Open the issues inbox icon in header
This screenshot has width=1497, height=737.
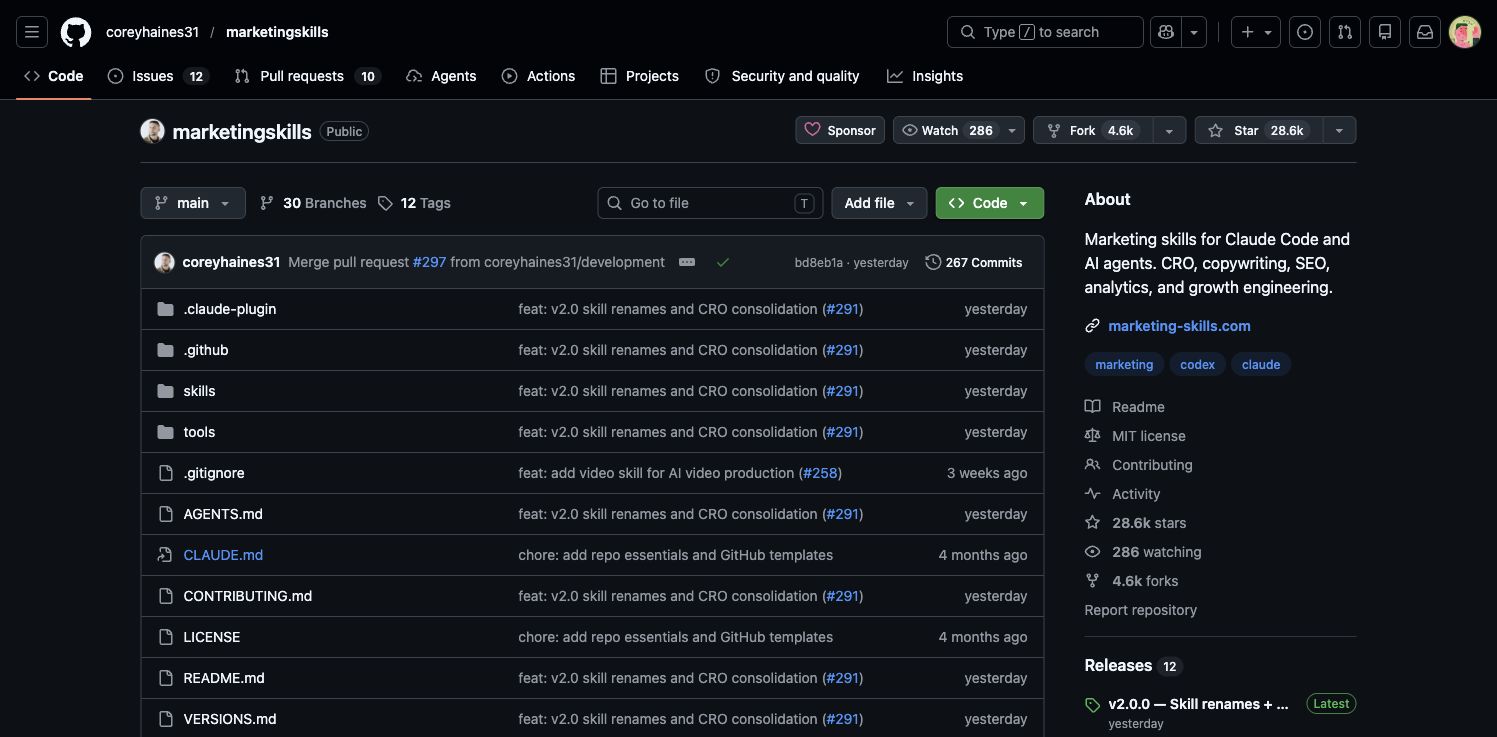[x=1305, y=32]
